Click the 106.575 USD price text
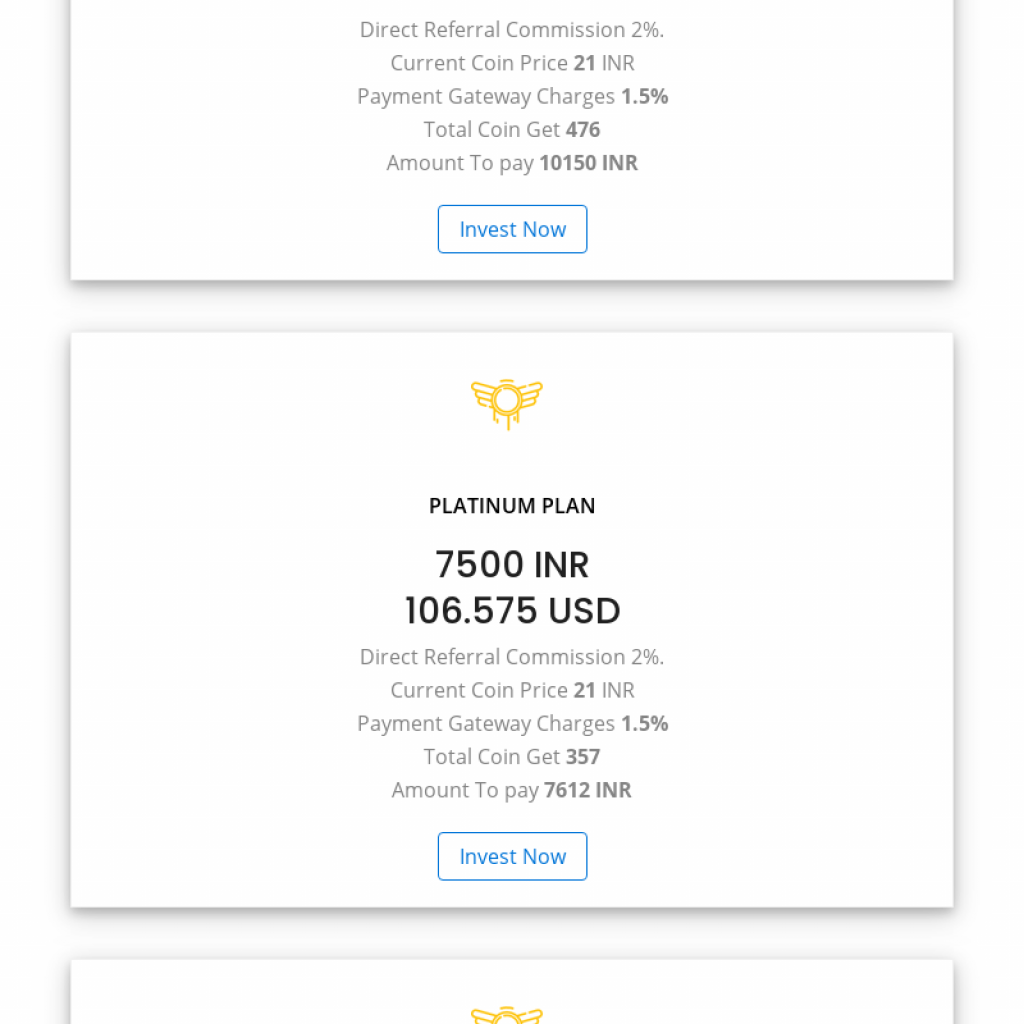Viewport: 1024px width, 1024px height. 512,611
